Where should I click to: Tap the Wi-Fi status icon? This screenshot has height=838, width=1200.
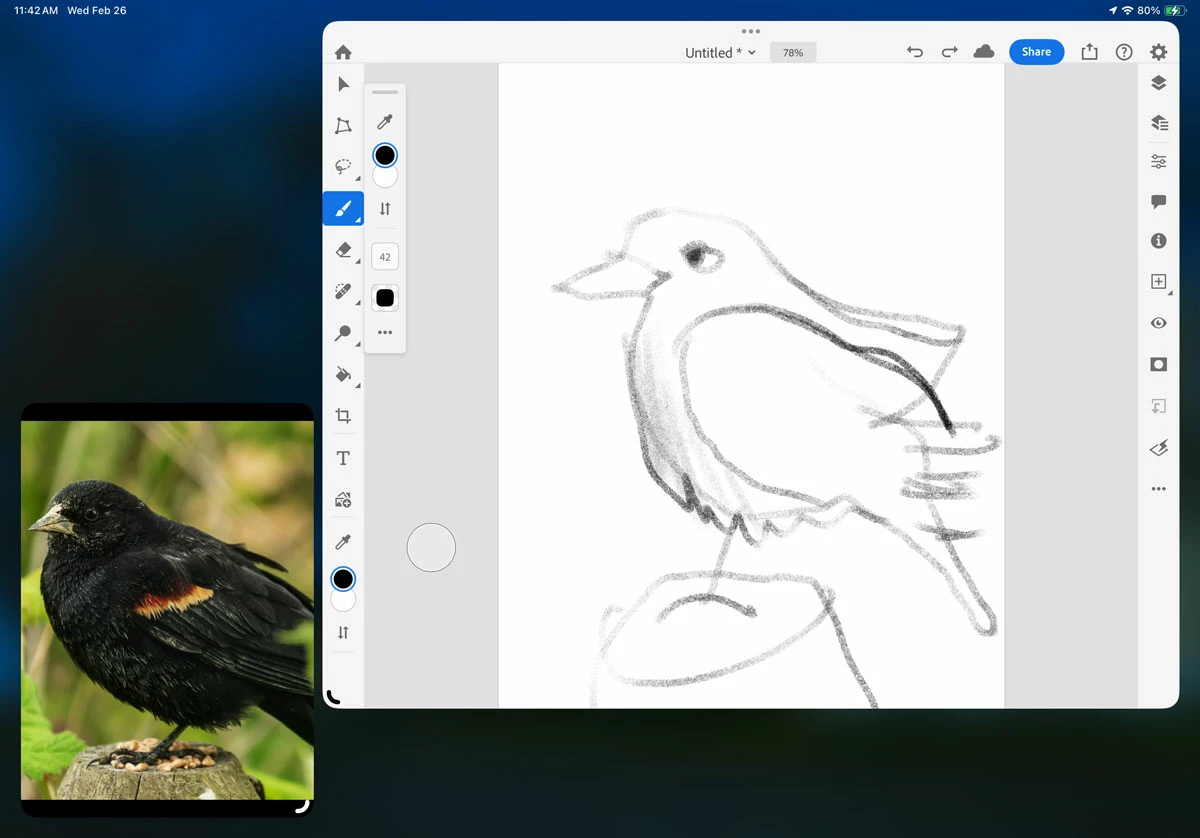1127,10
